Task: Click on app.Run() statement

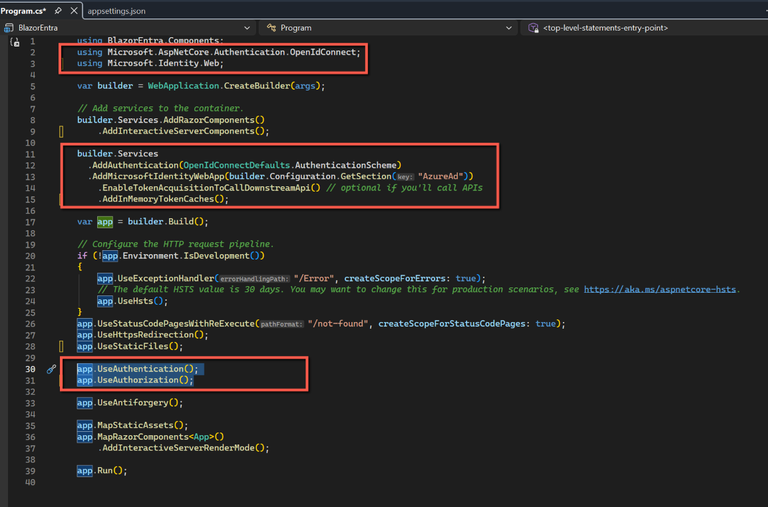Action: coord(102,471)
